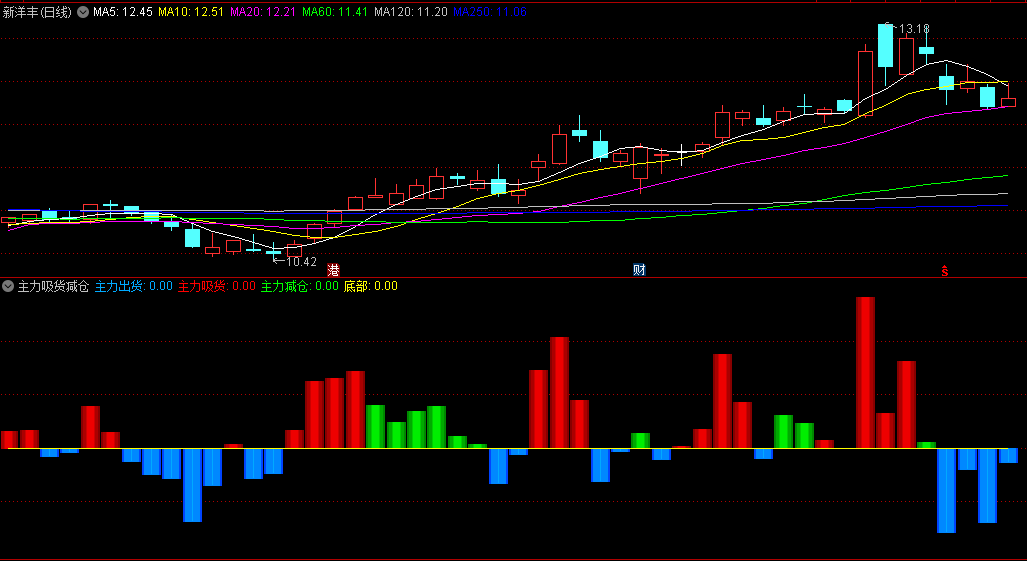Viewport: 1027px width, 561px height.
Task: Click the 10.42 low price annotation
Action: pos(301,262)
